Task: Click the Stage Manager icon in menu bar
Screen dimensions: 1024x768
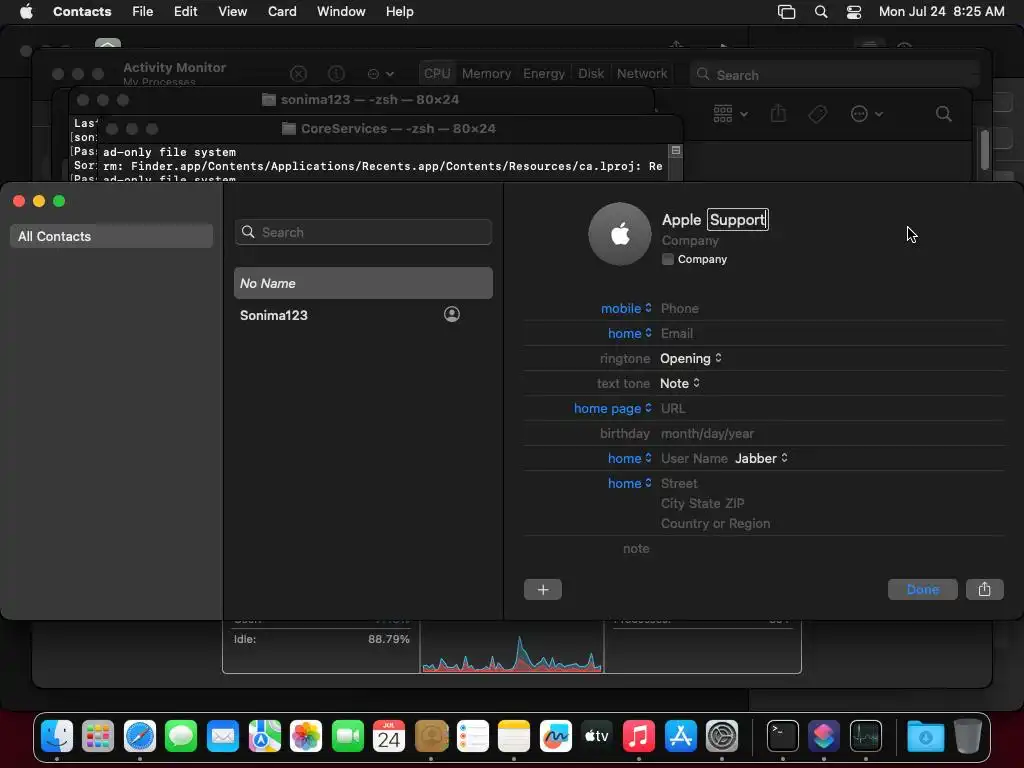Action: click(x=786, y=12)
